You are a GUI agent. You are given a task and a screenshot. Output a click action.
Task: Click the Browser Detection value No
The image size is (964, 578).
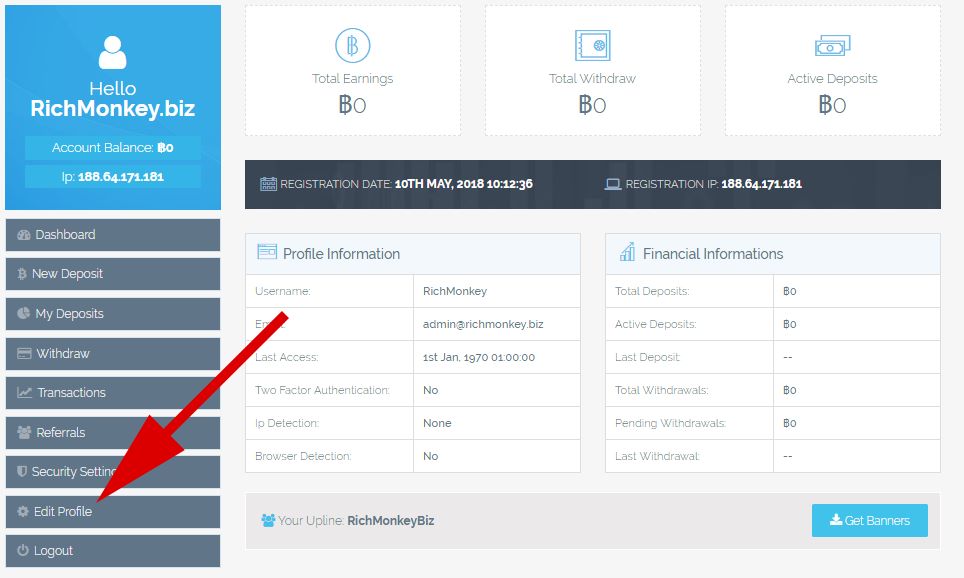430,456
